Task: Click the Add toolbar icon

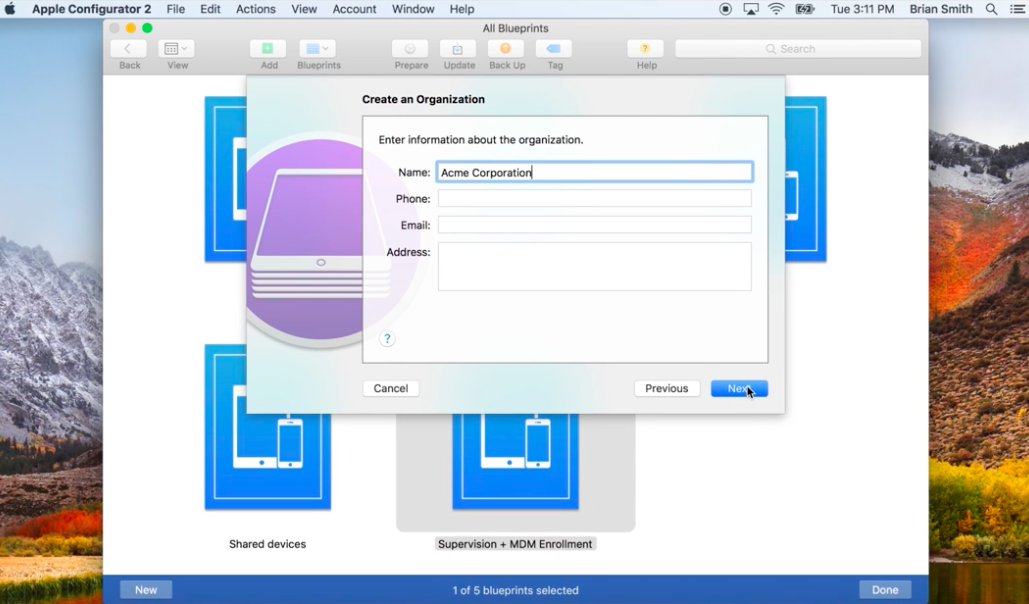Action: (268, 49)
